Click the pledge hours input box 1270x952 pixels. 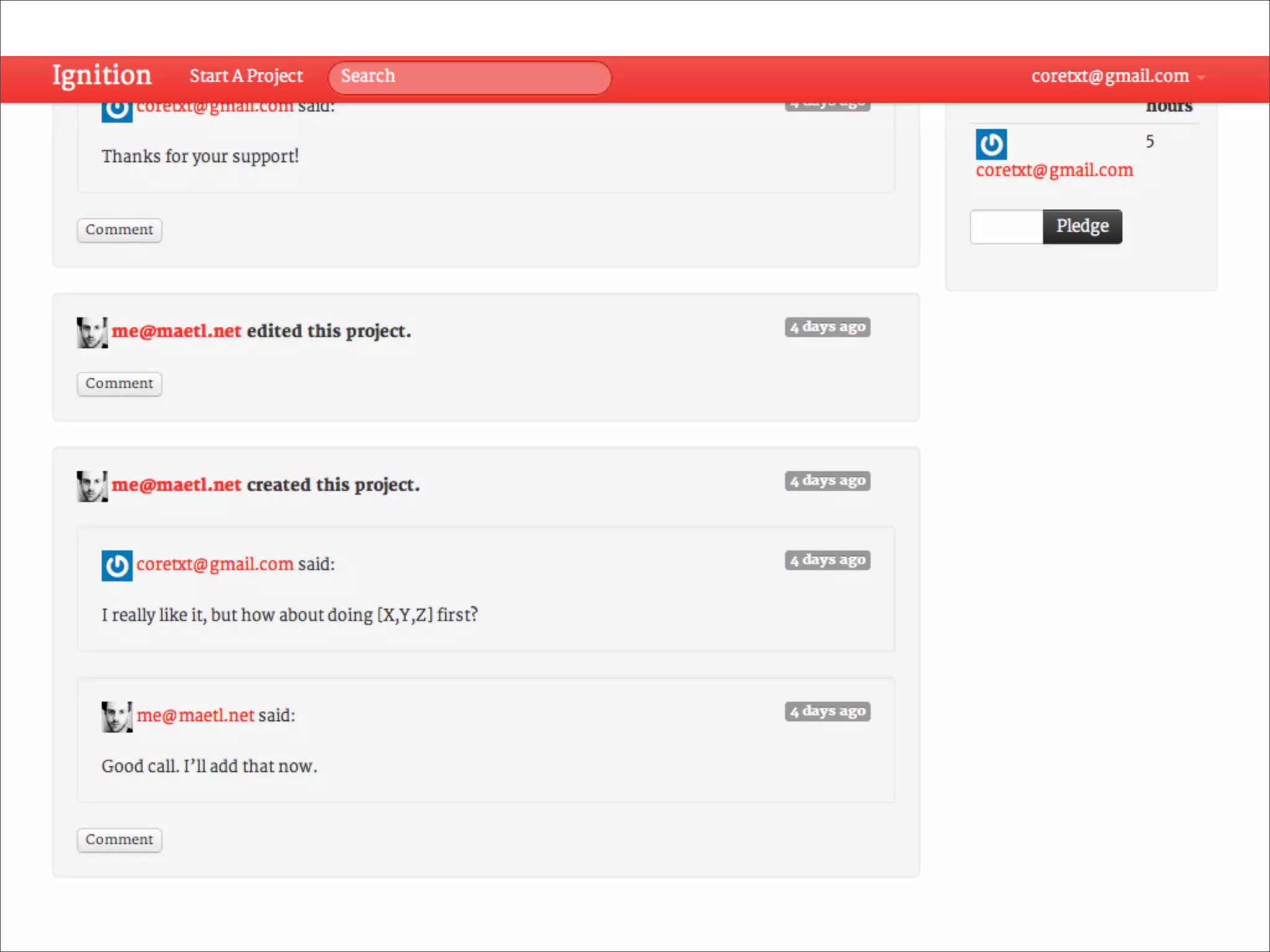(1006, 227)
